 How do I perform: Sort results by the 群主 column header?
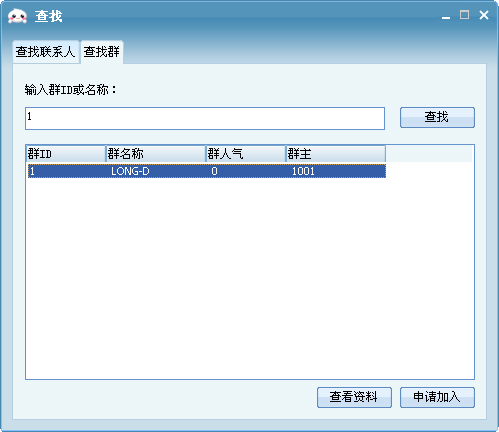336,154
